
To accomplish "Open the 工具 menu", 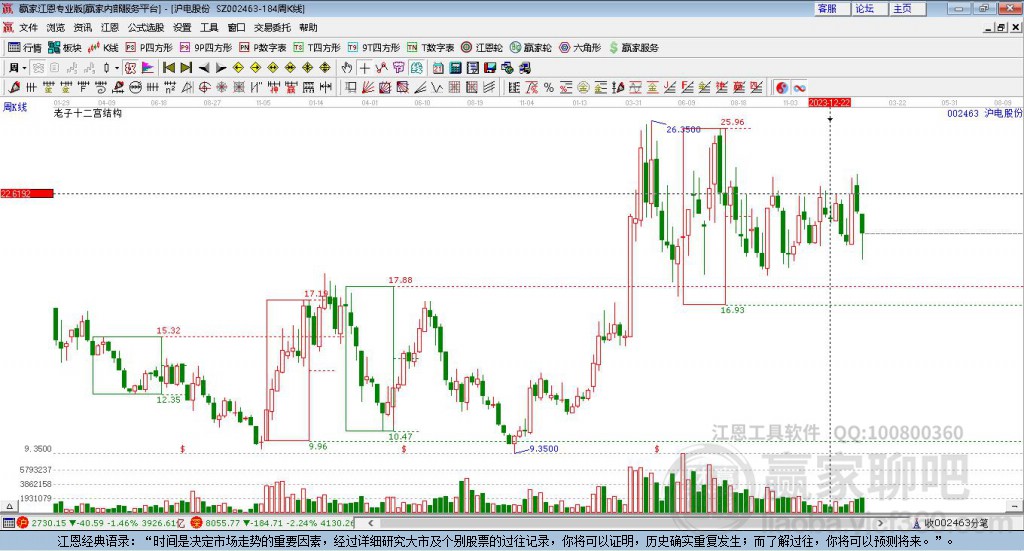I will pyautogui.click(x=209, y=27).
